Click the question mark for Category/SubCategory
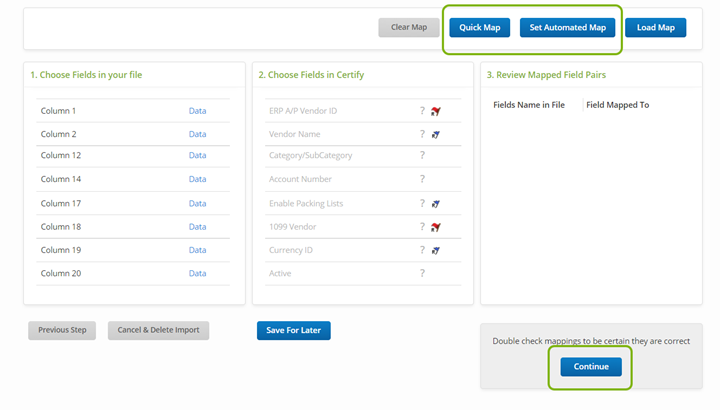 pos(422,156)
